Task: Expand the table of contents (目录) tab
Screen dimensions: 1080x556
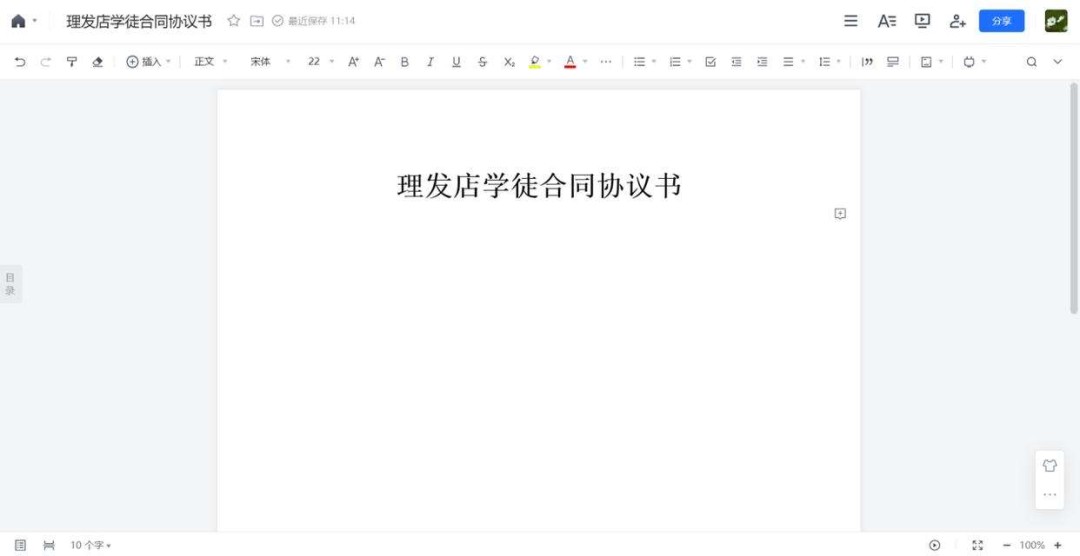Action: [x=10, y=284]
